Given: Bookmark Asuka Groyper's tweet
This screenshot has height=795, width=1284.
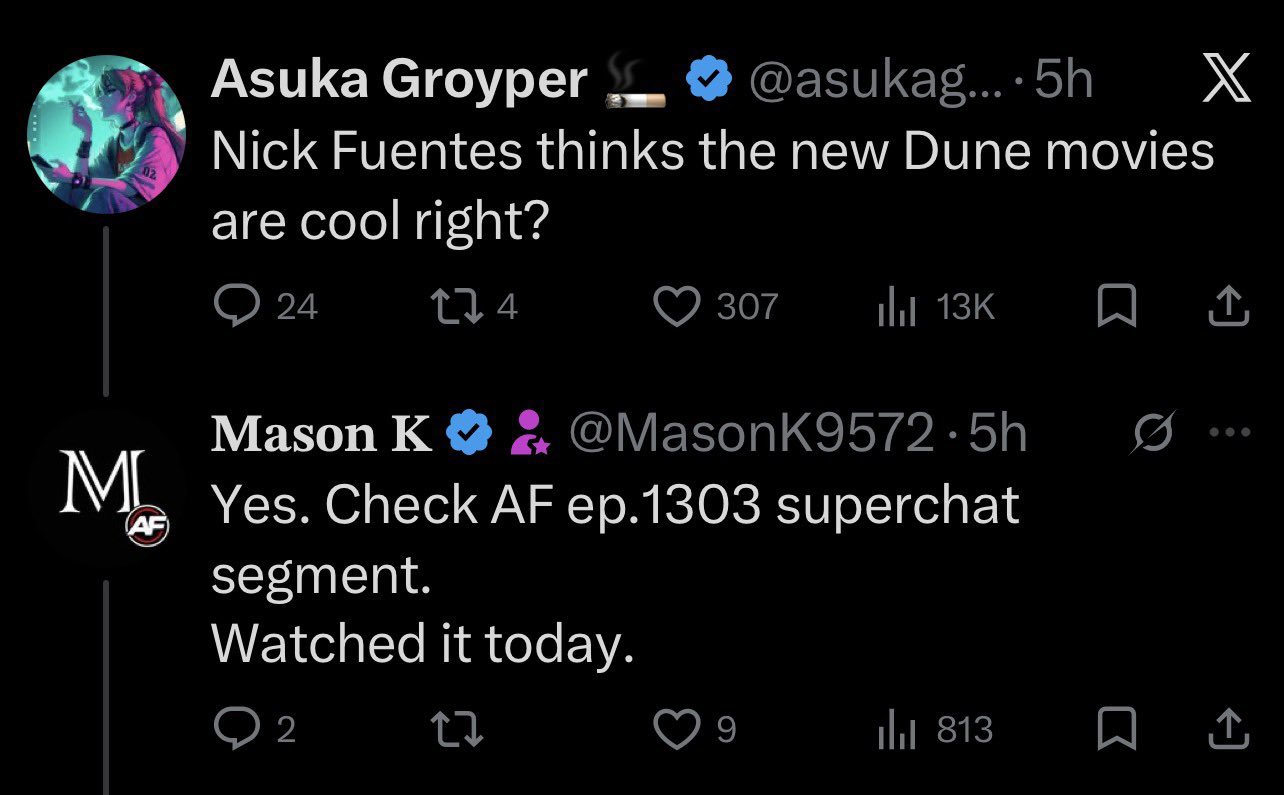Looking at the screenshot, I should pos(1115,307).
